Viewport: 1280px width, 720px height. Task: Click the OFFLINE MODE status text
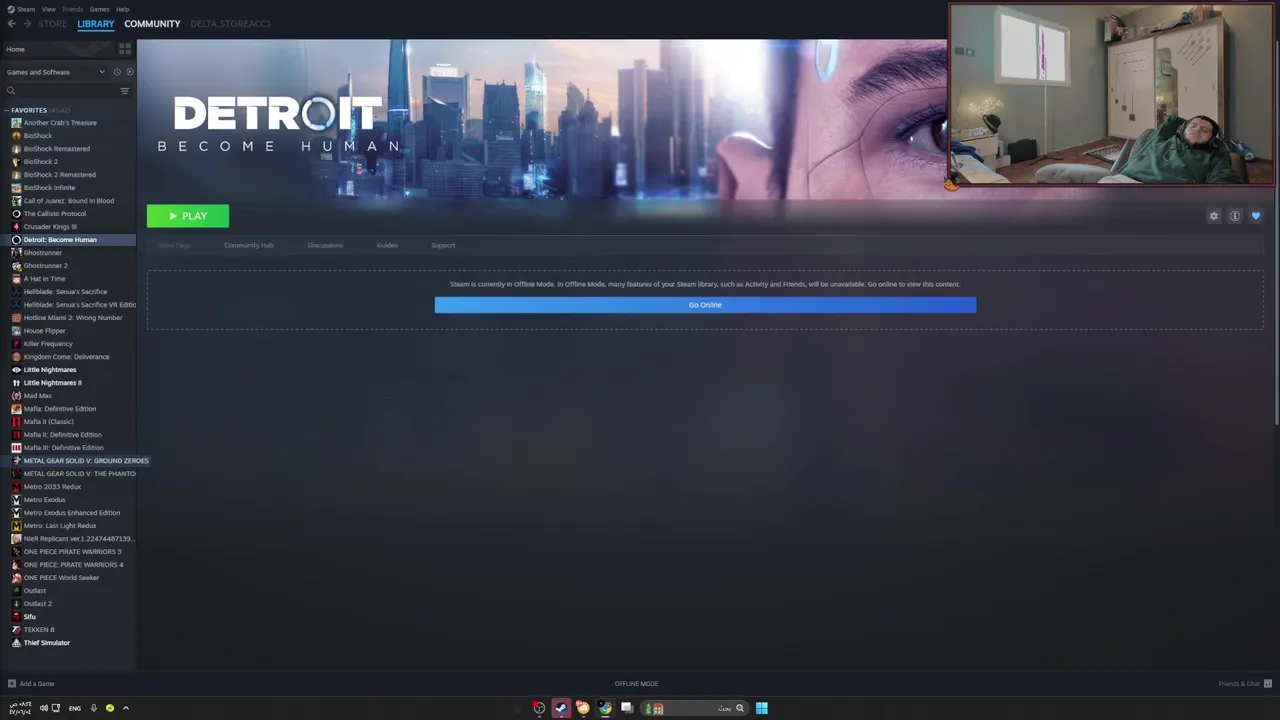pos(636,684)
